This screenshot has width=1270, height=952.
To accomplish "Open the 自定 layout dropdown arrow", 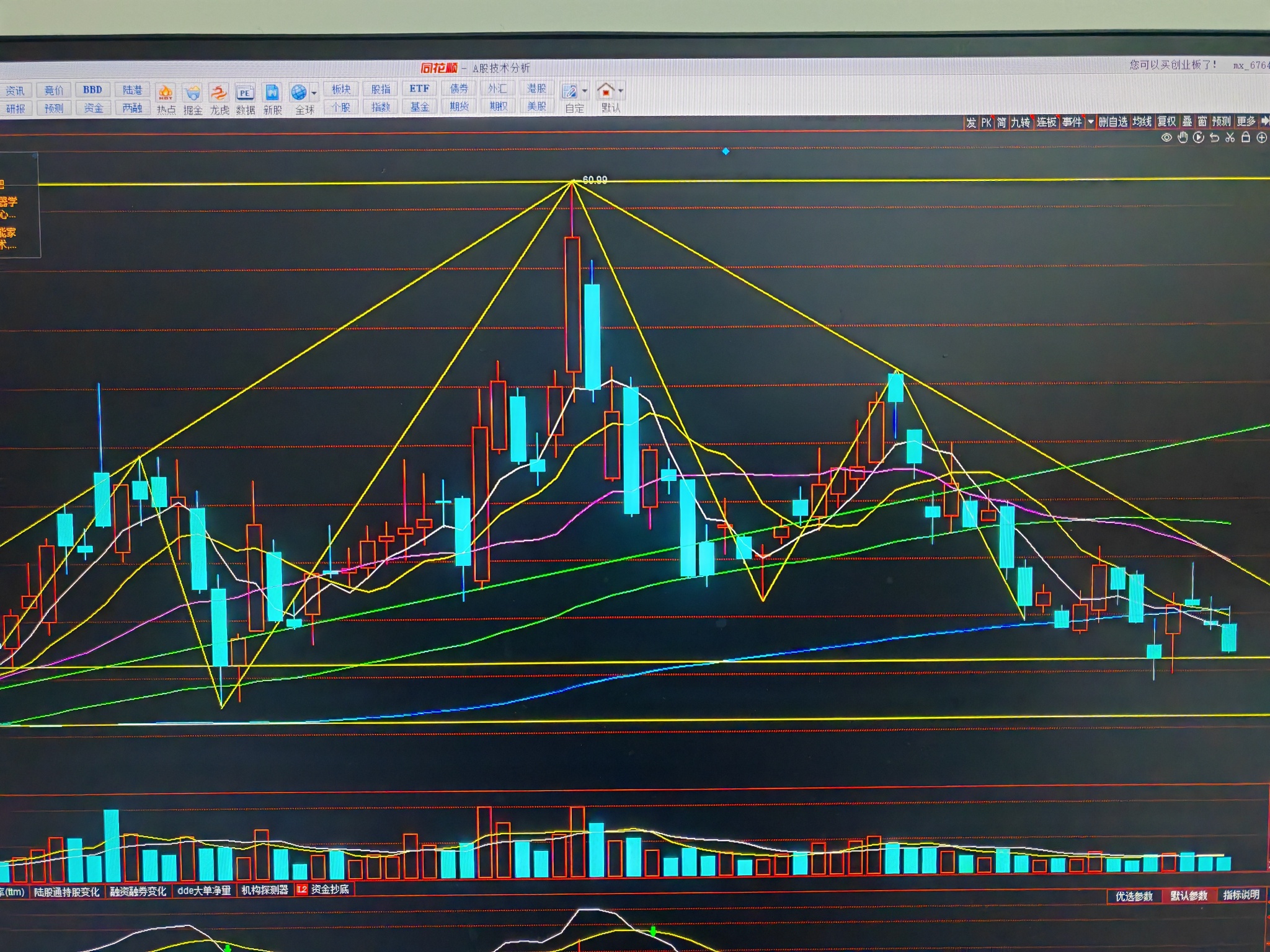I will [585, 92].
